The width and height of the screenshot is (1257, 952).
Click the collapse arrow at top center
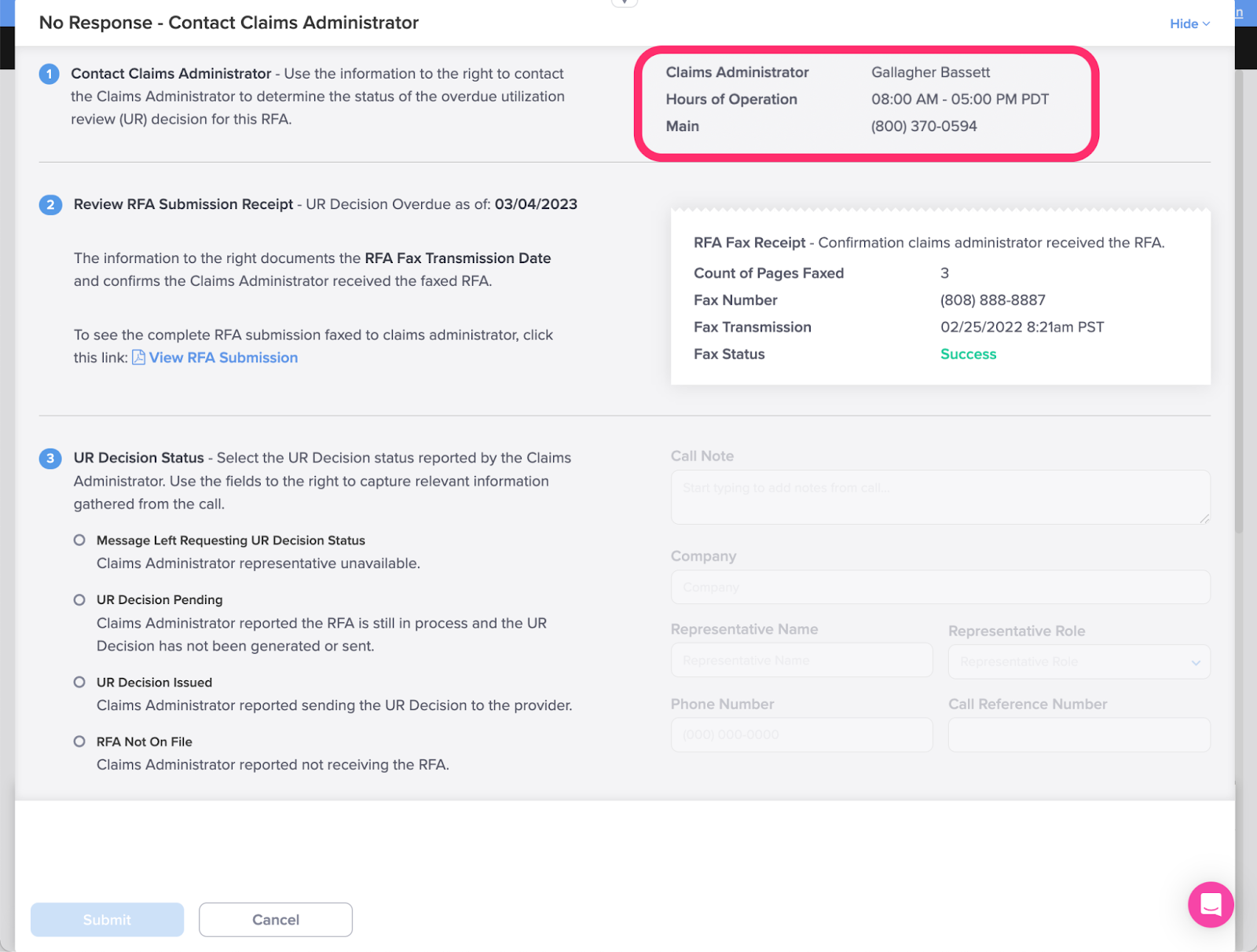(624, 3)
